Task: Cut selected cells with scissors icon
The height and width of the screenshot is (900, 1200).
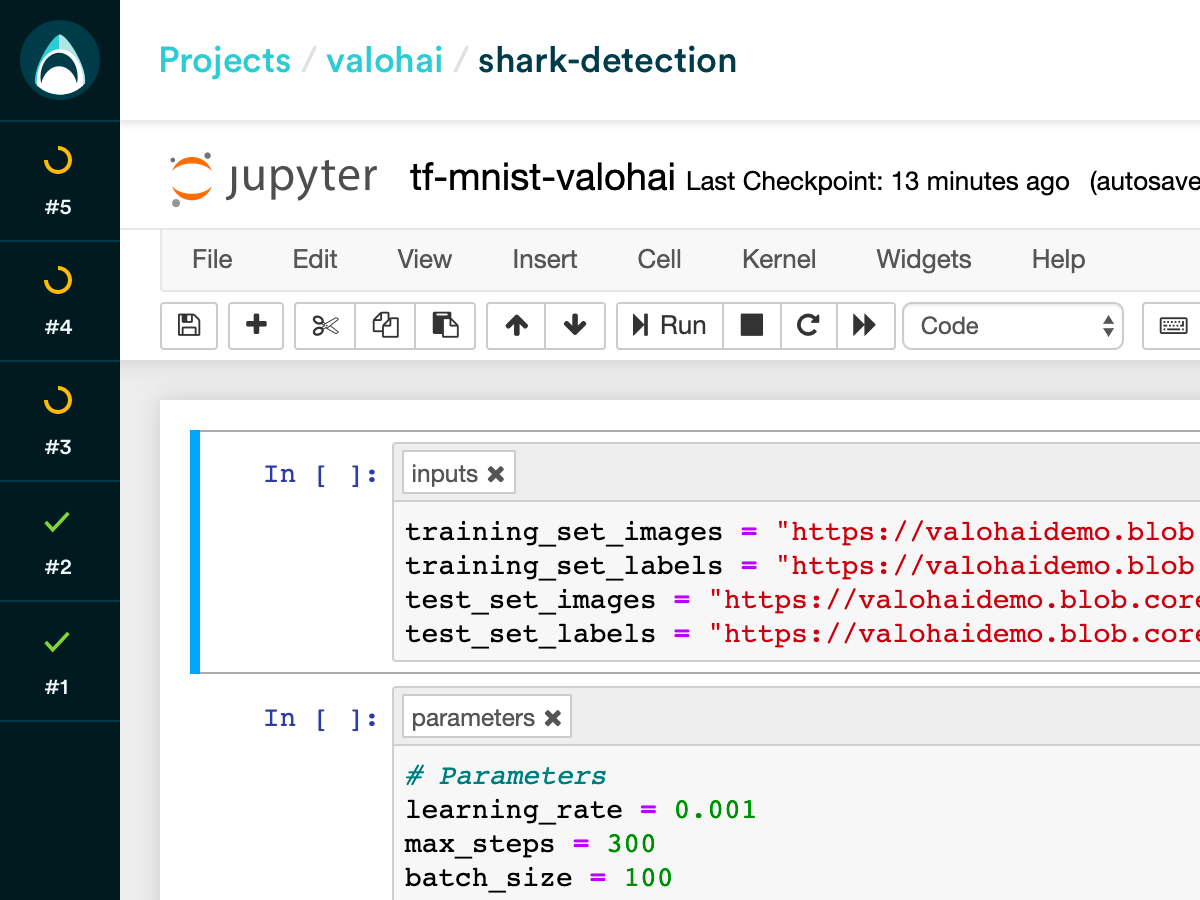Action: click(x=325, y=325)
